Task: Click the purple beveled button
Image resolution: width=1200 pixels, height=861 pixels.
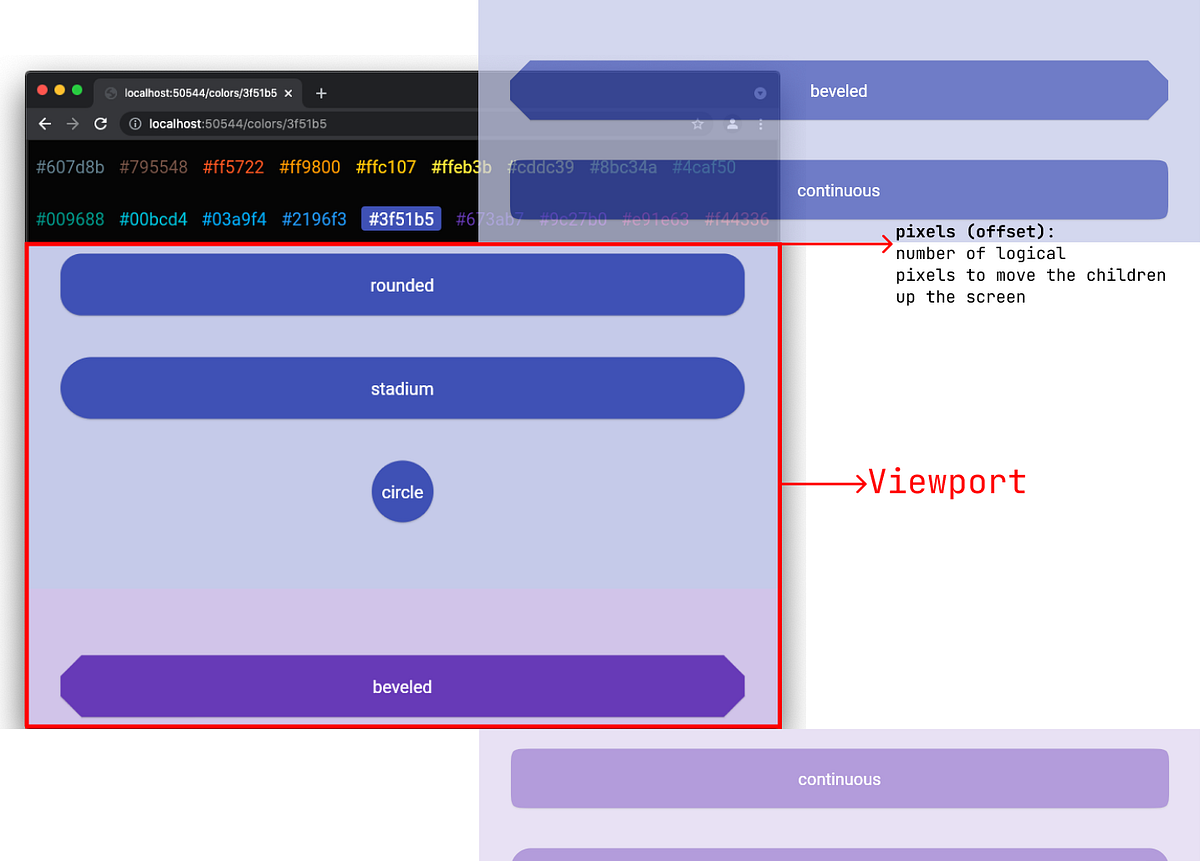Action: point(402,687)
